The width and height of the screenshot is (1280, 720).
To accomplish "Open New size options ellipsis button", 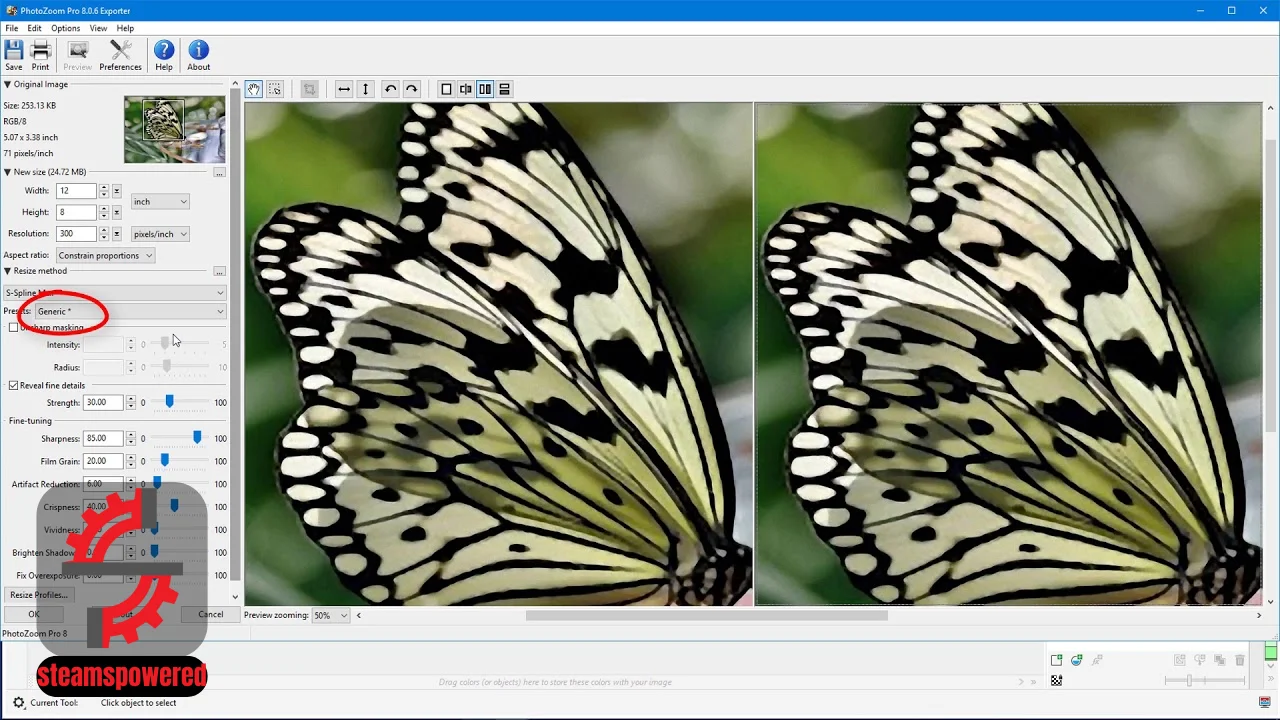I will 219,173.
